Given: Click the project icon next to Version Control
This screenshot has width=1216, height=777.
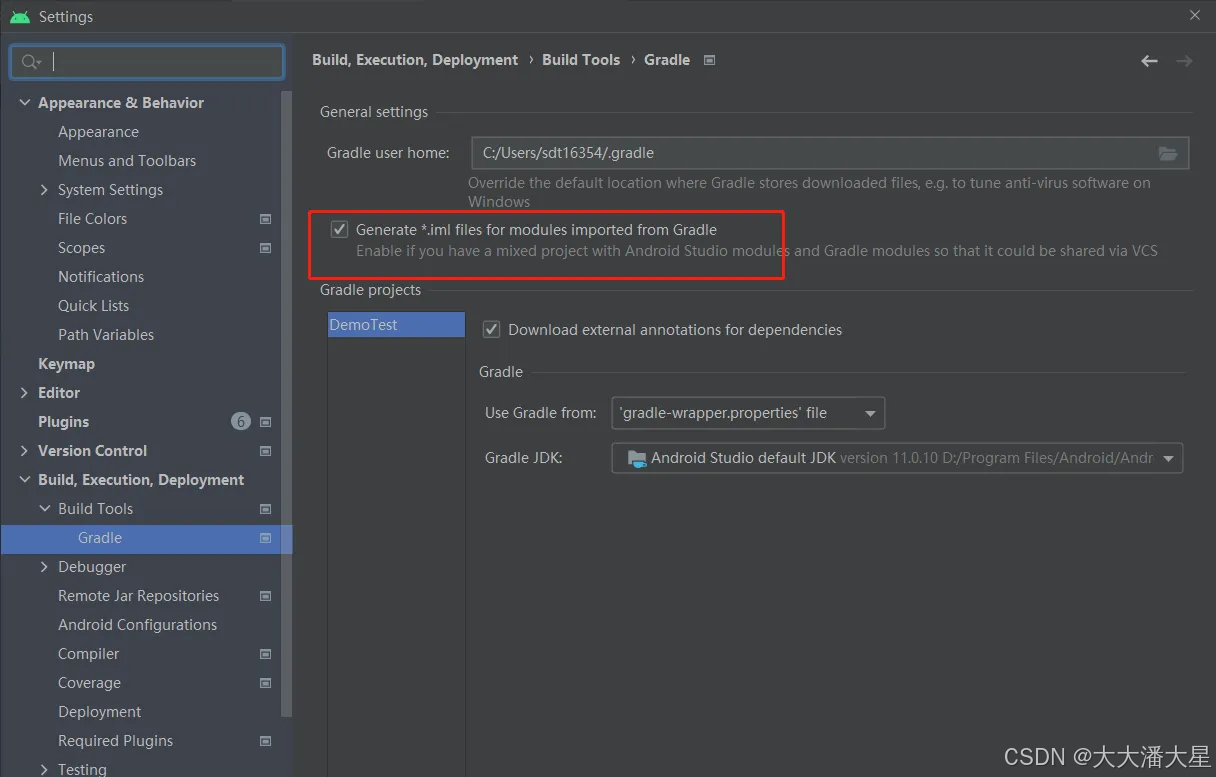Looking at the screenshot, I should tap(266, 451).
